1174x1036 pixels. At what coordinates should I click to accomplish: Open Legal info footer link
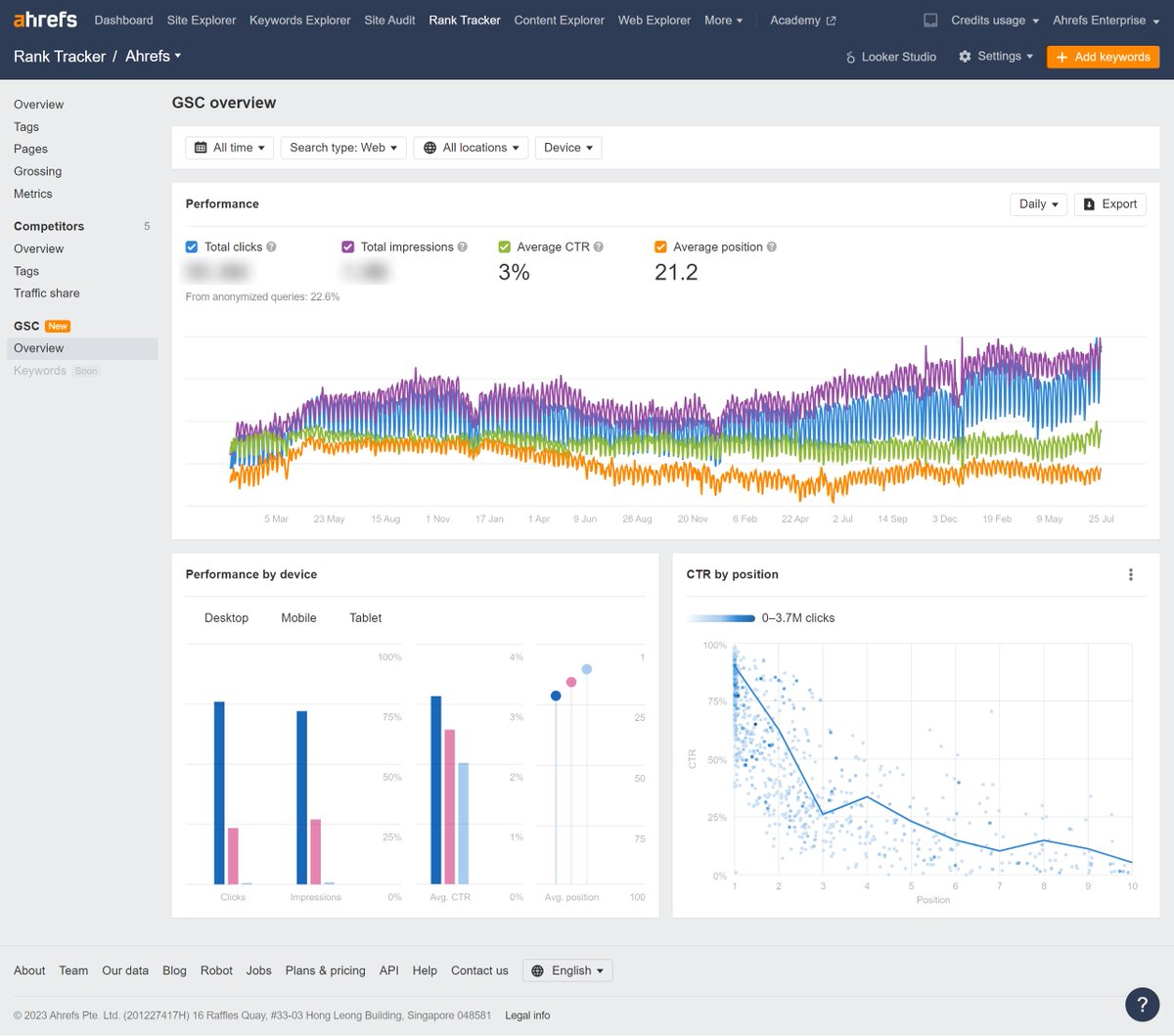click(527, 1015)
